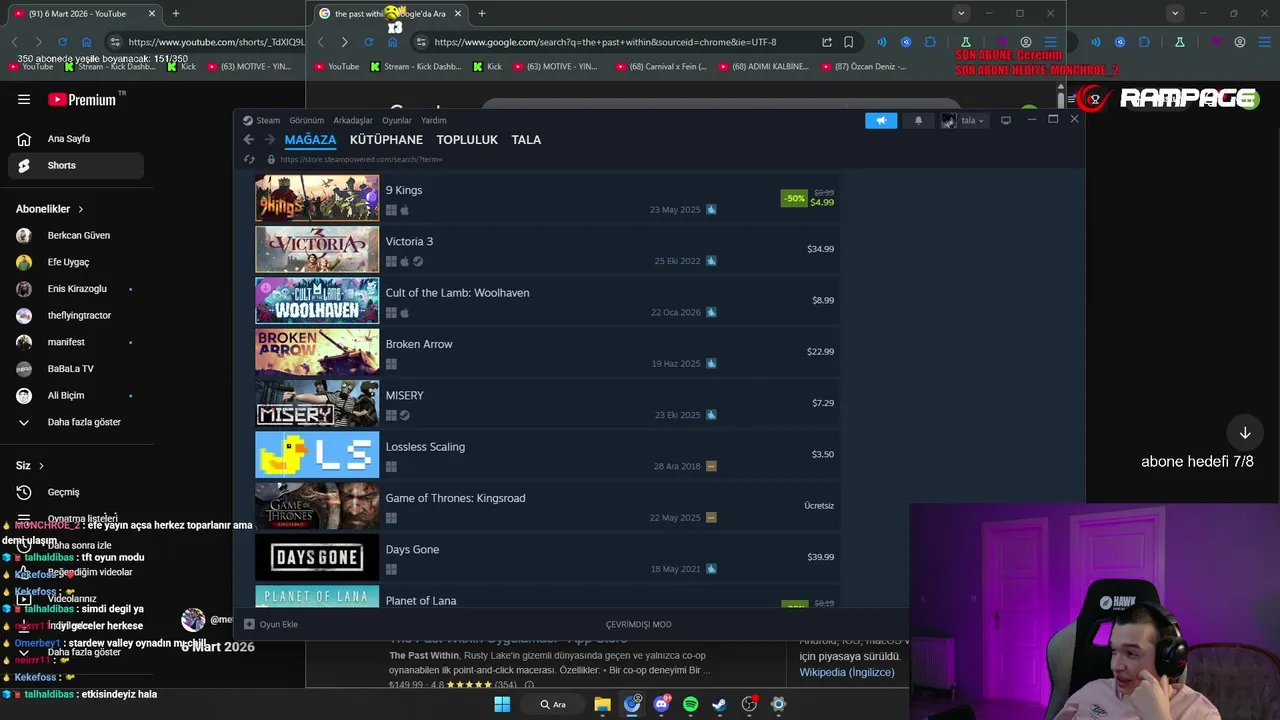This screenshot has height=720, width=1280.
Task: Open Steam from the taskbar
Action: point(719,704)
